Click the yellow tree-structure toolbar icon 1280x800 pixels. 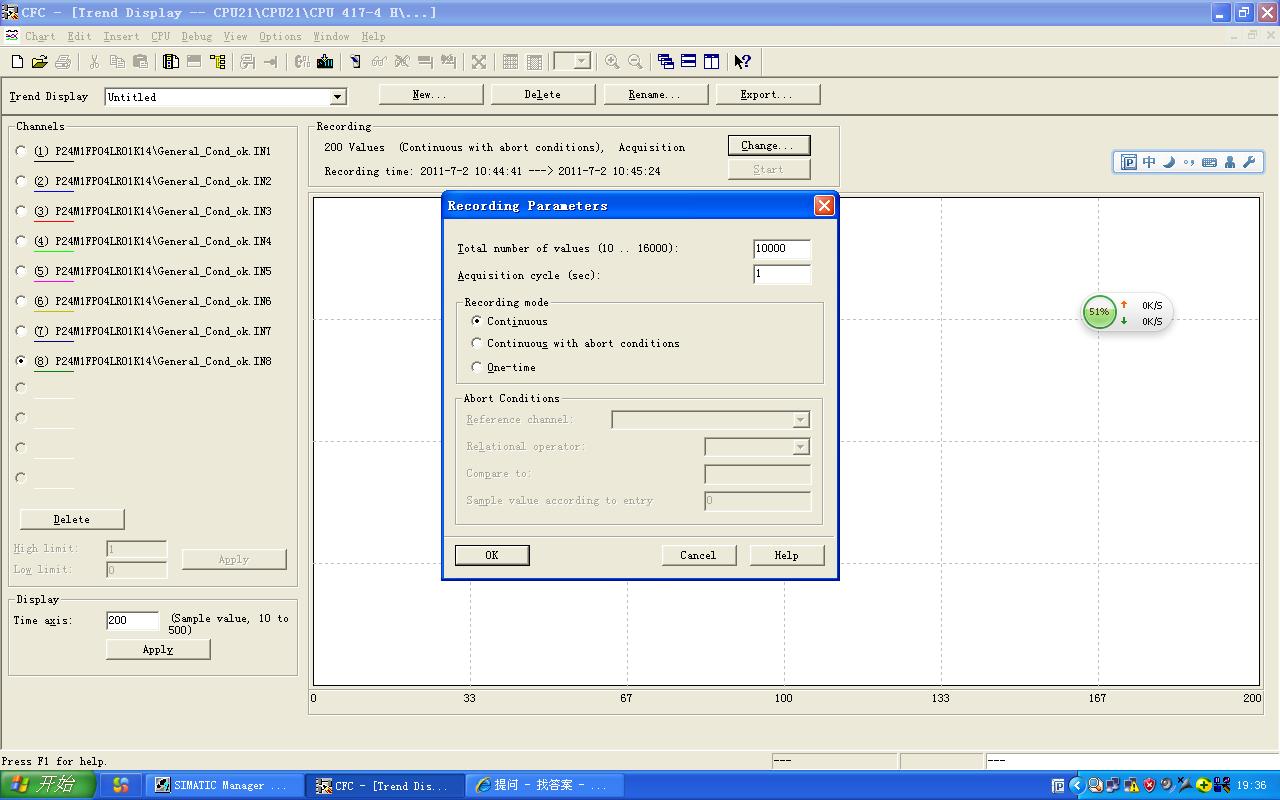217,62
